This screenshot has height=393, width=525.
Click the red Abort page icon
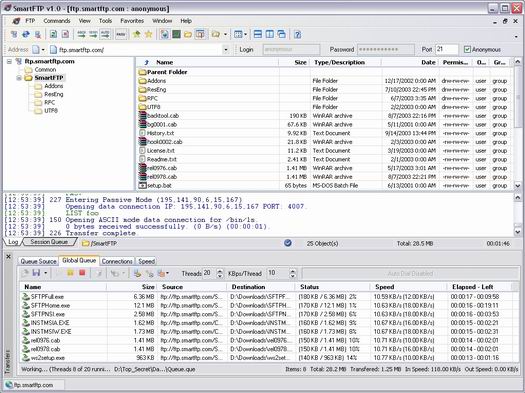pos(66,34)
